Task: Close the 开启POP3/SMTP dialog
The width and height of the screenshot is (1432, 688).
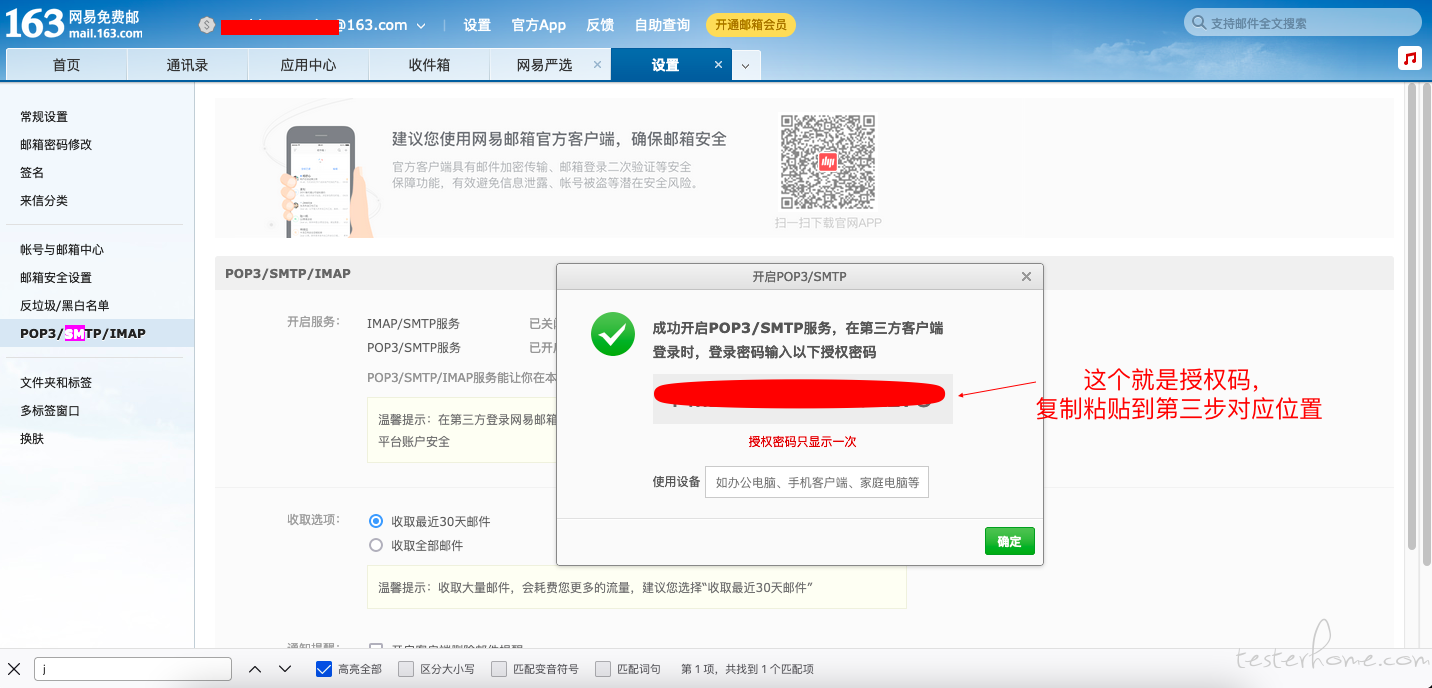Action: (x=1026, y=277)
